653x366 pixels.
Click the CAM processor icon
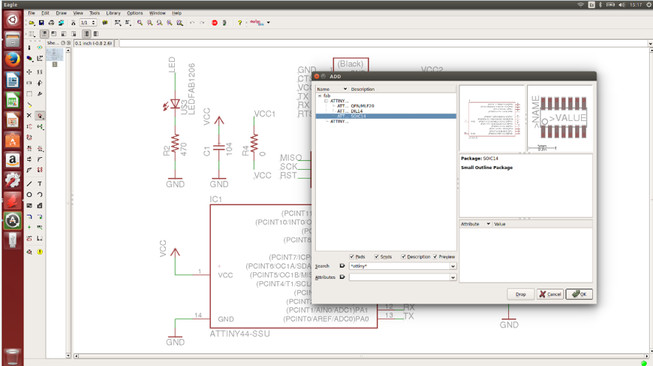click(x=61, y=22)
